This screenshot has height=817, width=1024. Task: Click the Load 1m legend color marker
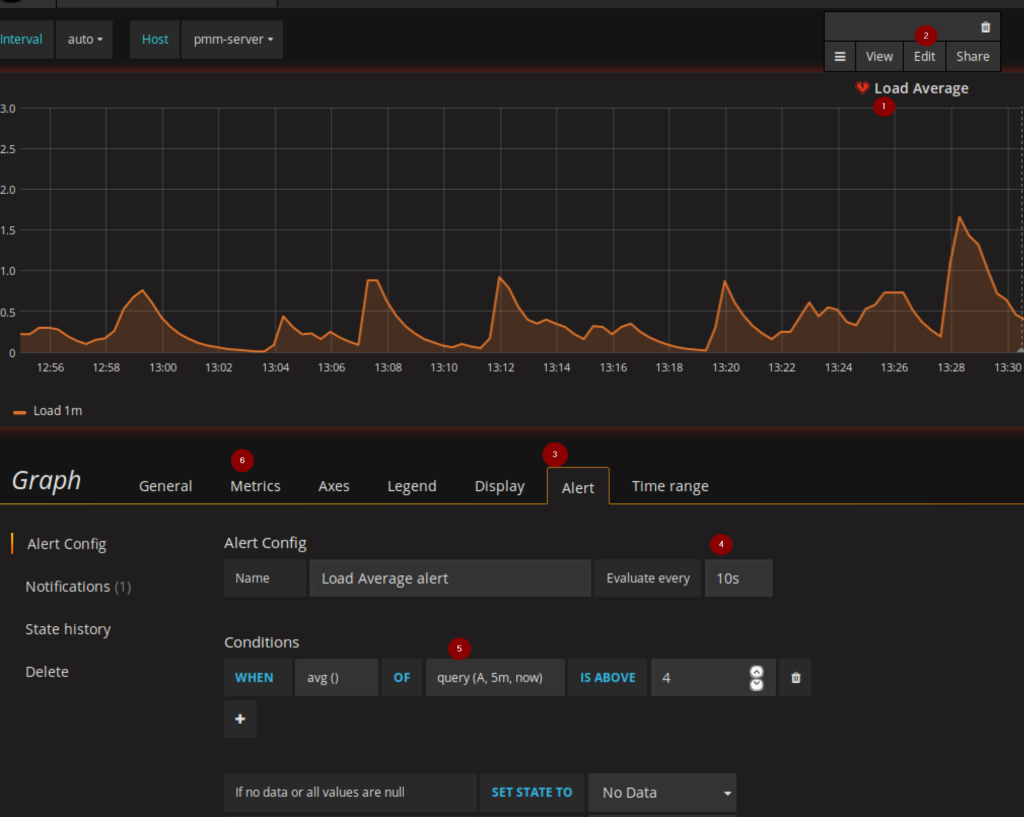pyautogui.click(x=19, y=410)
